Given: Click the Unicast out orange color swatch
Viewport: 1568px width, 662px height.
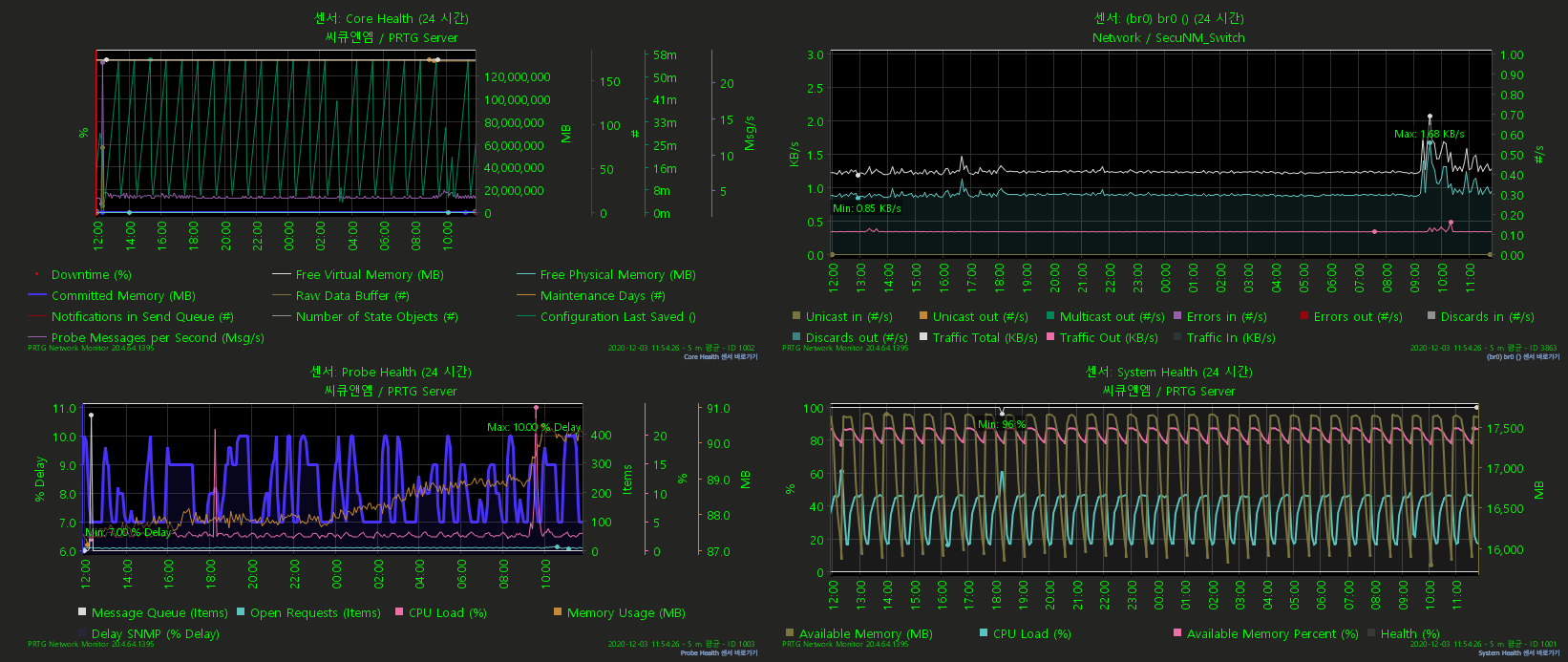Looking at the screenshot, I should 923,316.
